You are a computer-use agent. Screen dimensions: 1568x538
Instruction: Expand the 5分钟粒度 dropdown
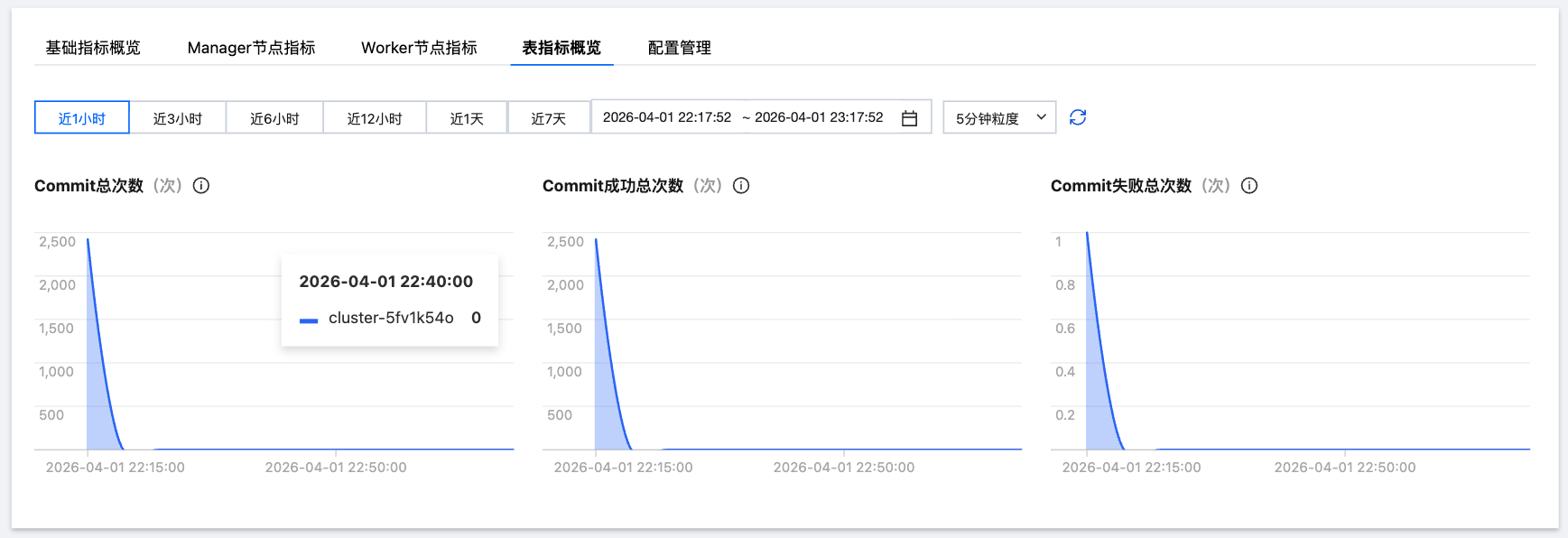point(999,117)
